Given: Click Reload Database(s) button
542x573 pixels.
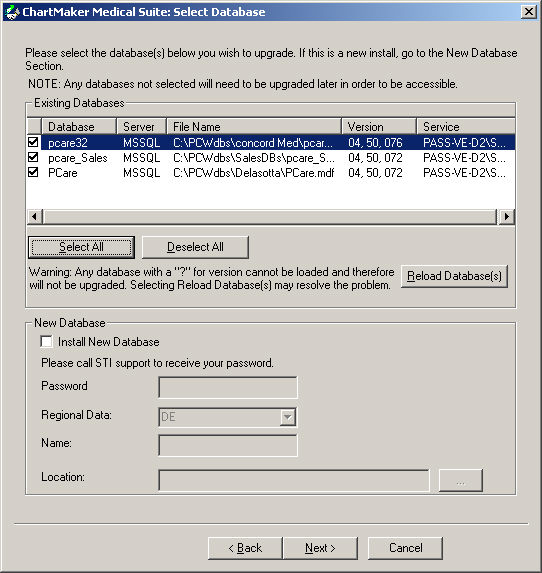Looking at the screenshot, I should point(454,276).
